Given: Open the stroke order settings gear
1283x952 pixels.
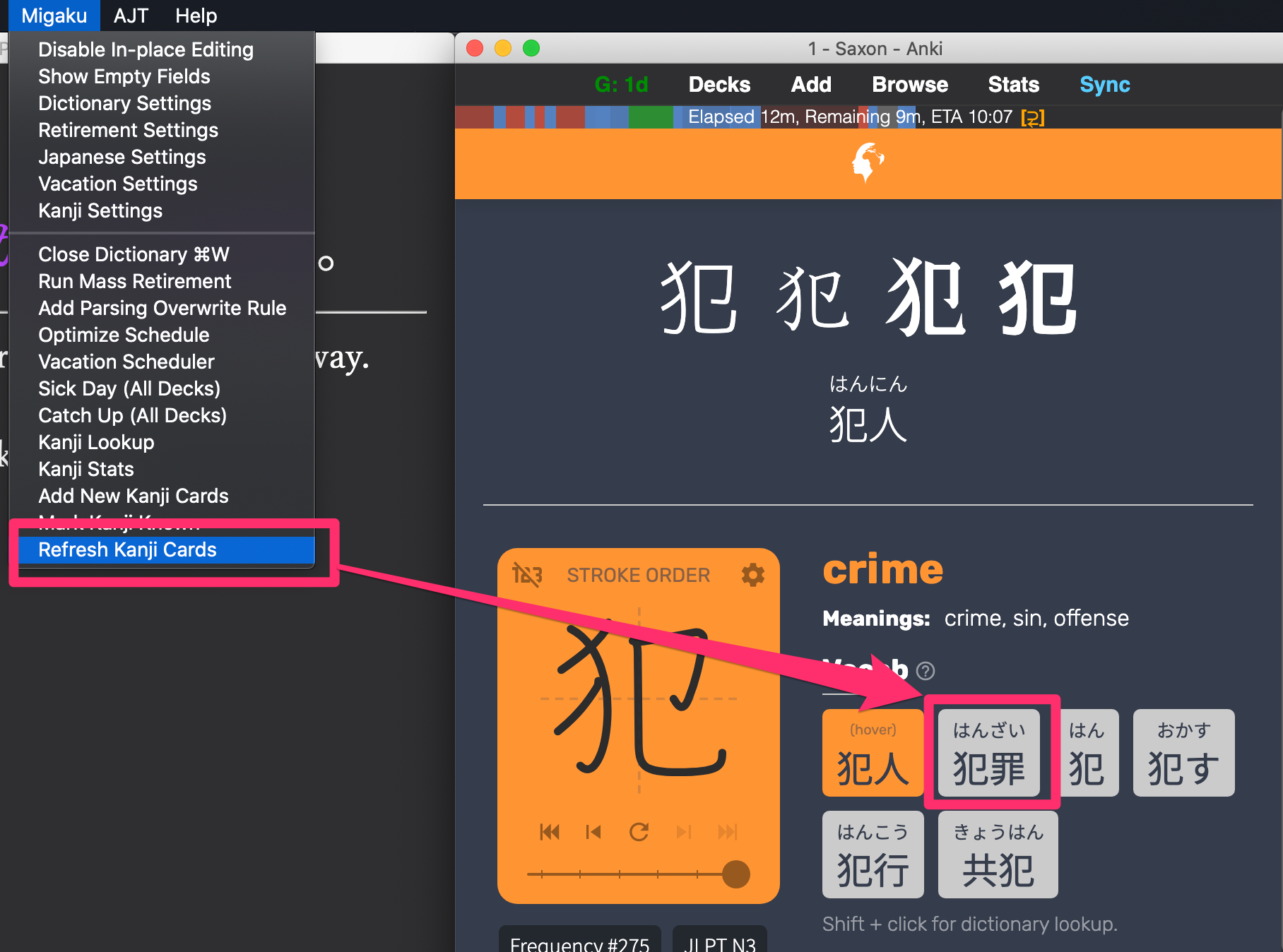Looking at the screenshot, I should point(753,576).
